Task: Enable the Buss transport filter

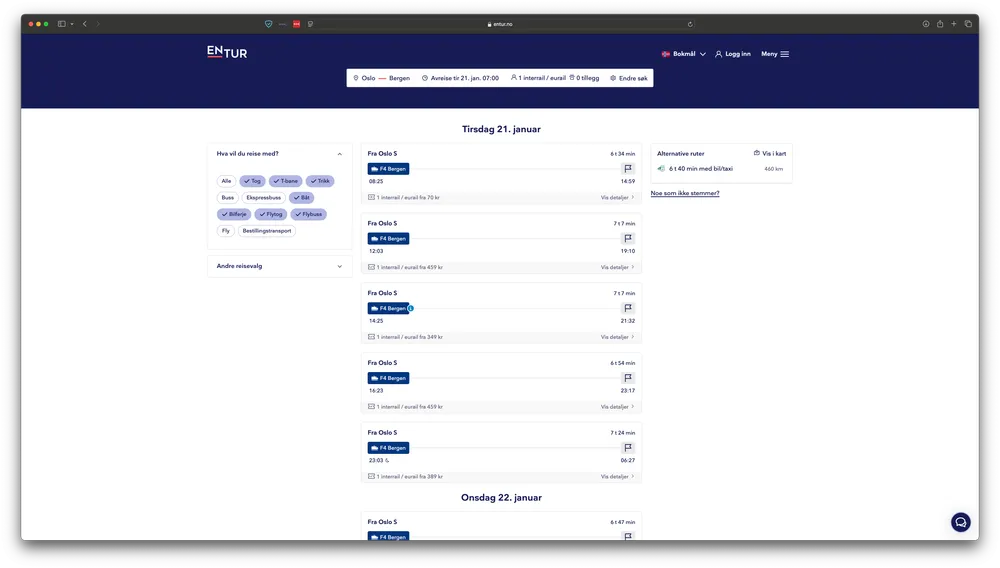Action: coord(228,198)
